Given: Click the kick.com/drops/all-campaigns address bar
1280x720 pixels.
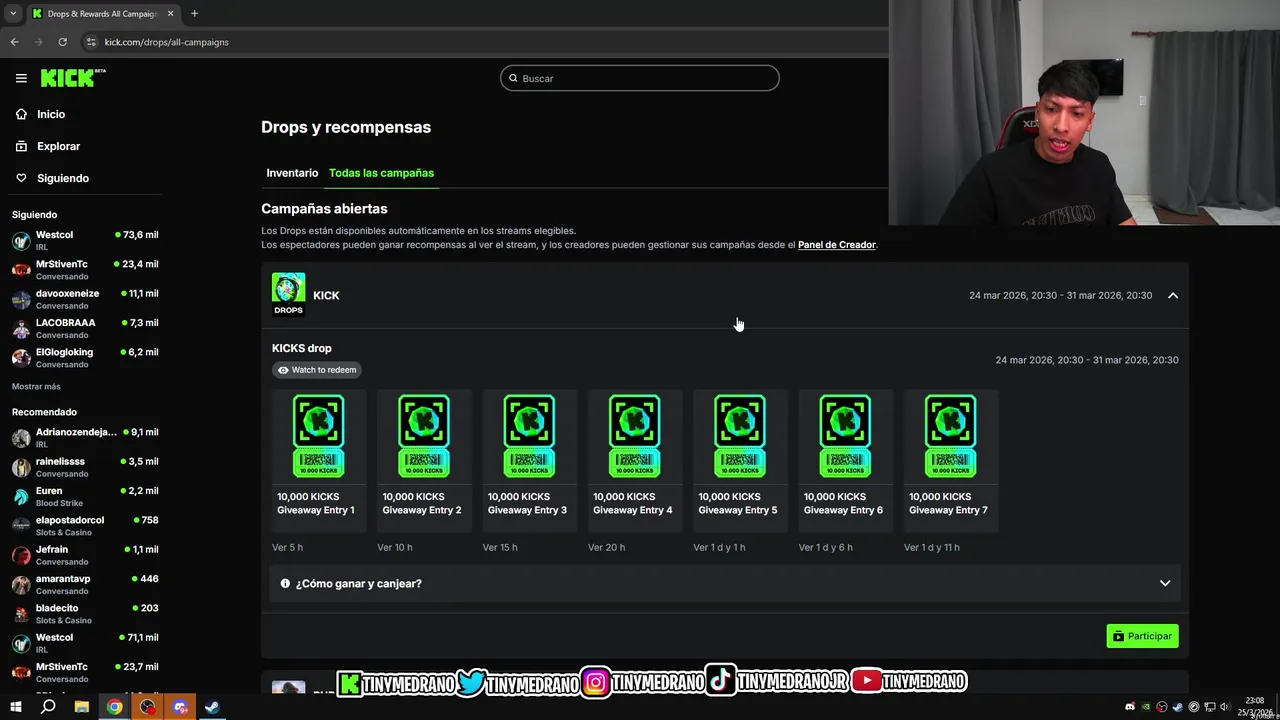Looking at the screenshot, I should (166, 42).
